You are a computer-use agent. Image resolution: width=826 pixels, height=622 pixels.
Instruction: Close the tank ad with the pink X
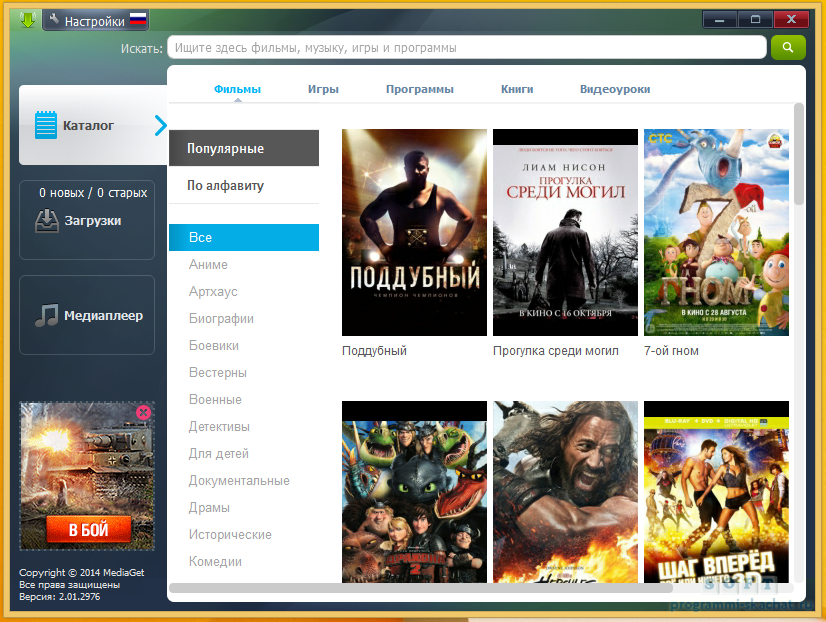[143, 412]
